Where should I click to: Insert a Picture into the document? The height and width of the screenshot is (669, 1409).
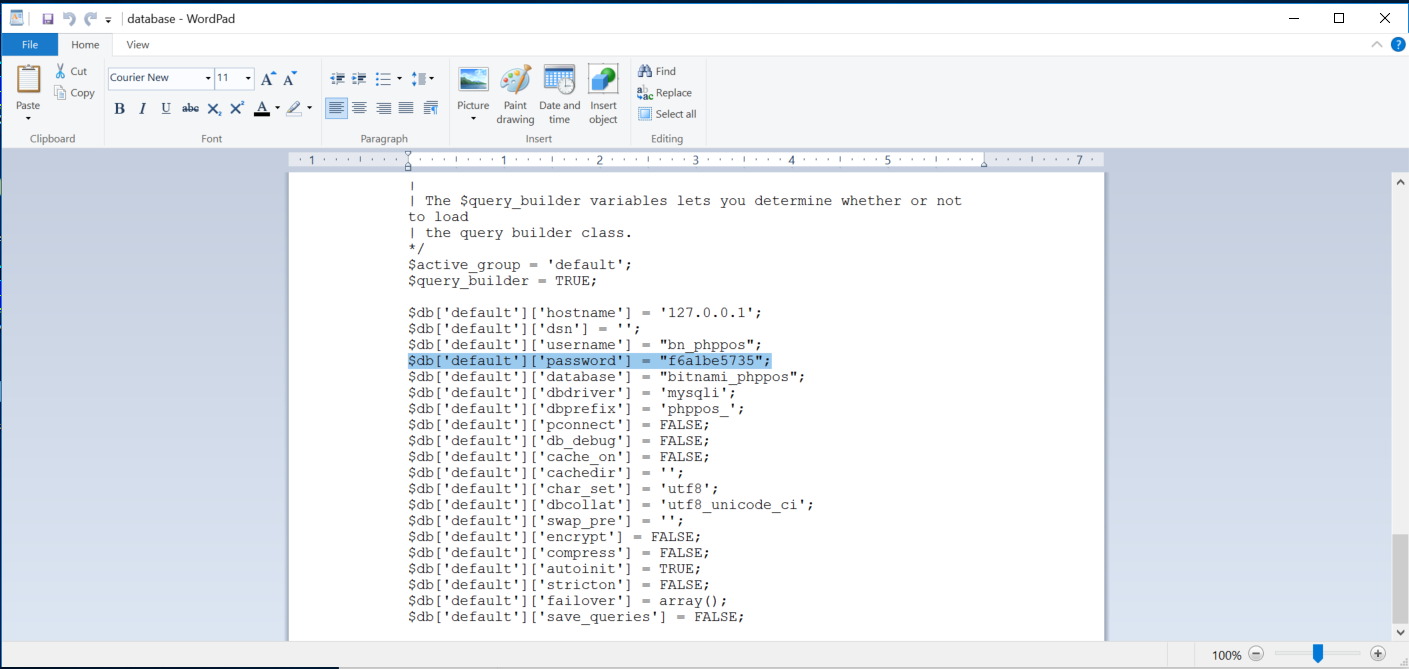click(x=472, y=91)
